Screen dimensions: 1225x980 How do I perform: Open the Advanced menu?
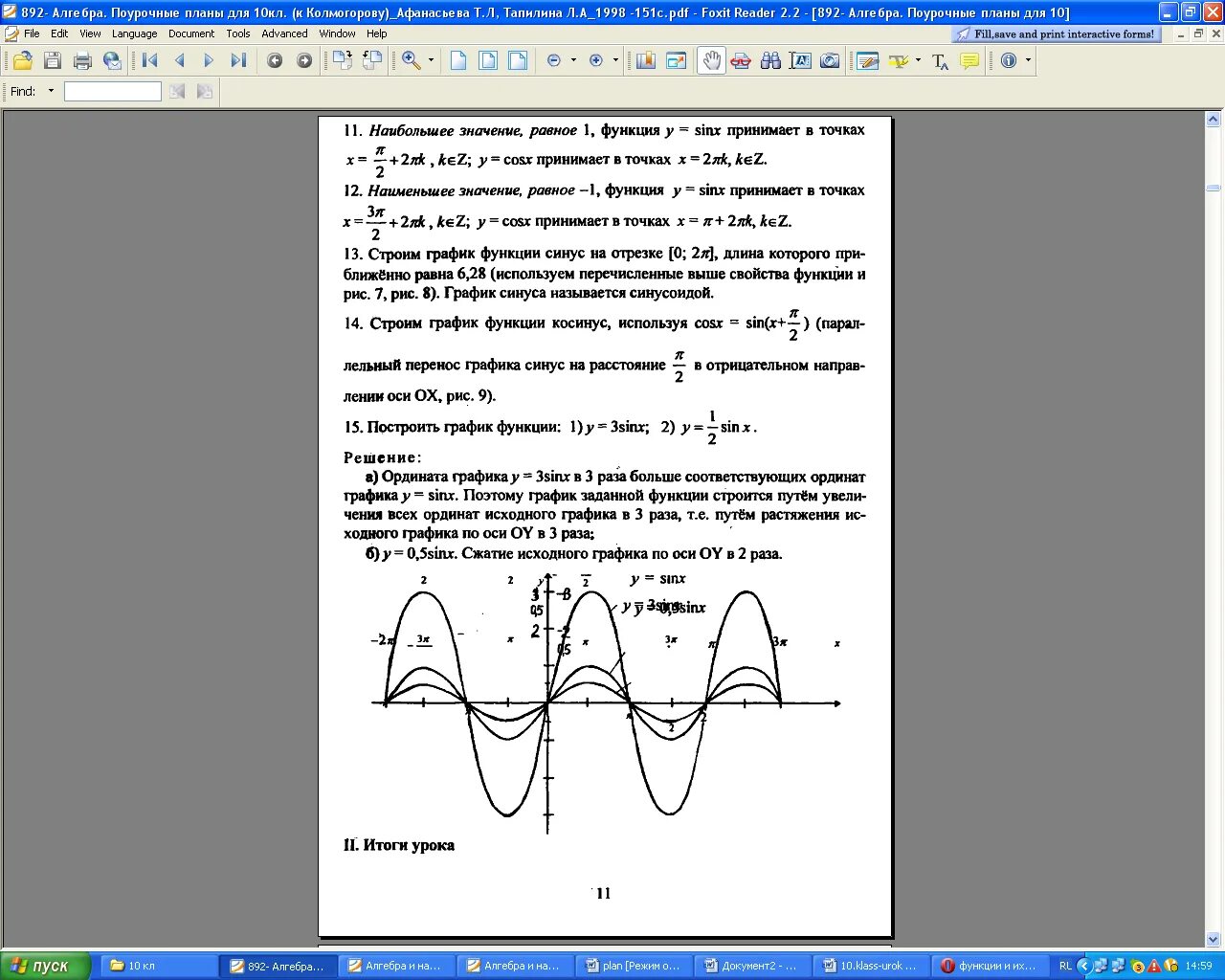[x=284, y=33]
